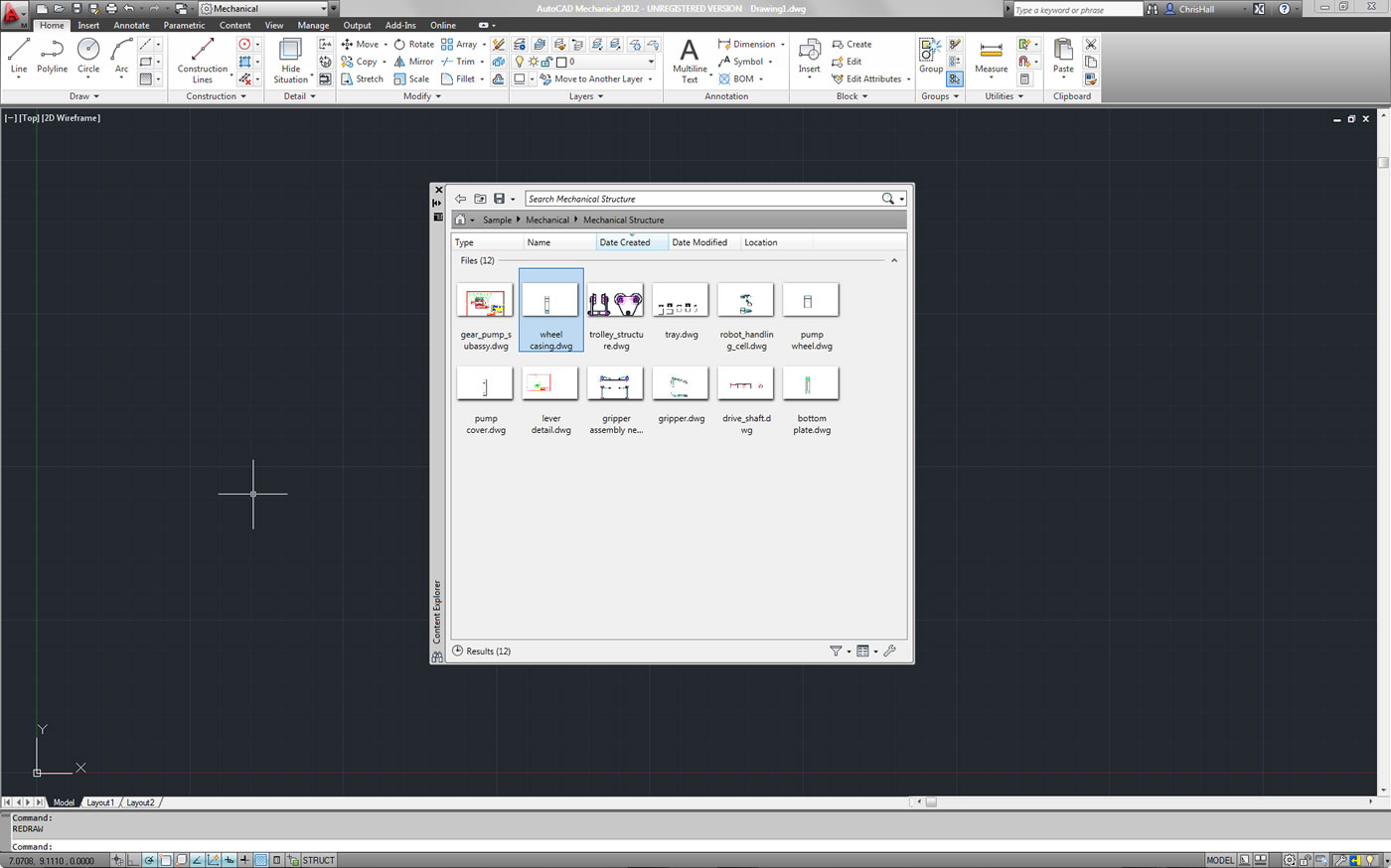Screen dimensions: 1391x868
Task: Toggle layer freeze sun icon
Action: [x=533, y=62]
